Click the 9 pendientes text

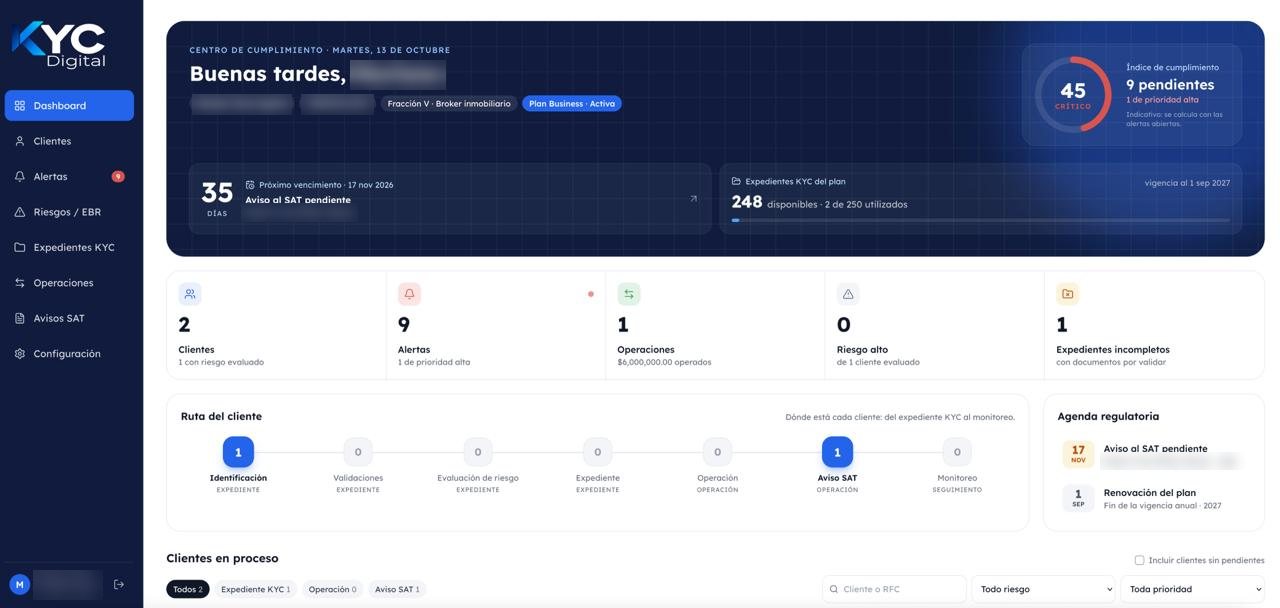(1170, 85)
